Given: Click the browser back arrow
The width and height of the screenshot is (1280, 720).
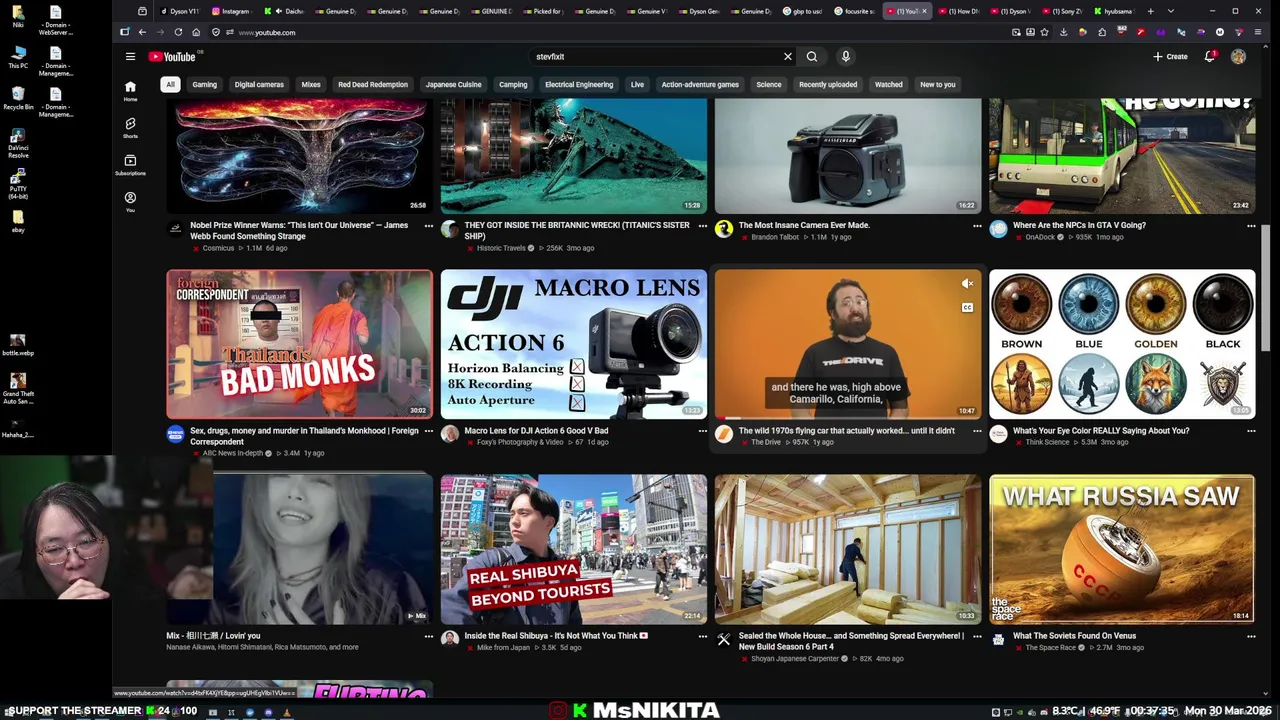Looking at the screenshot, I should [x=142, y=32].
